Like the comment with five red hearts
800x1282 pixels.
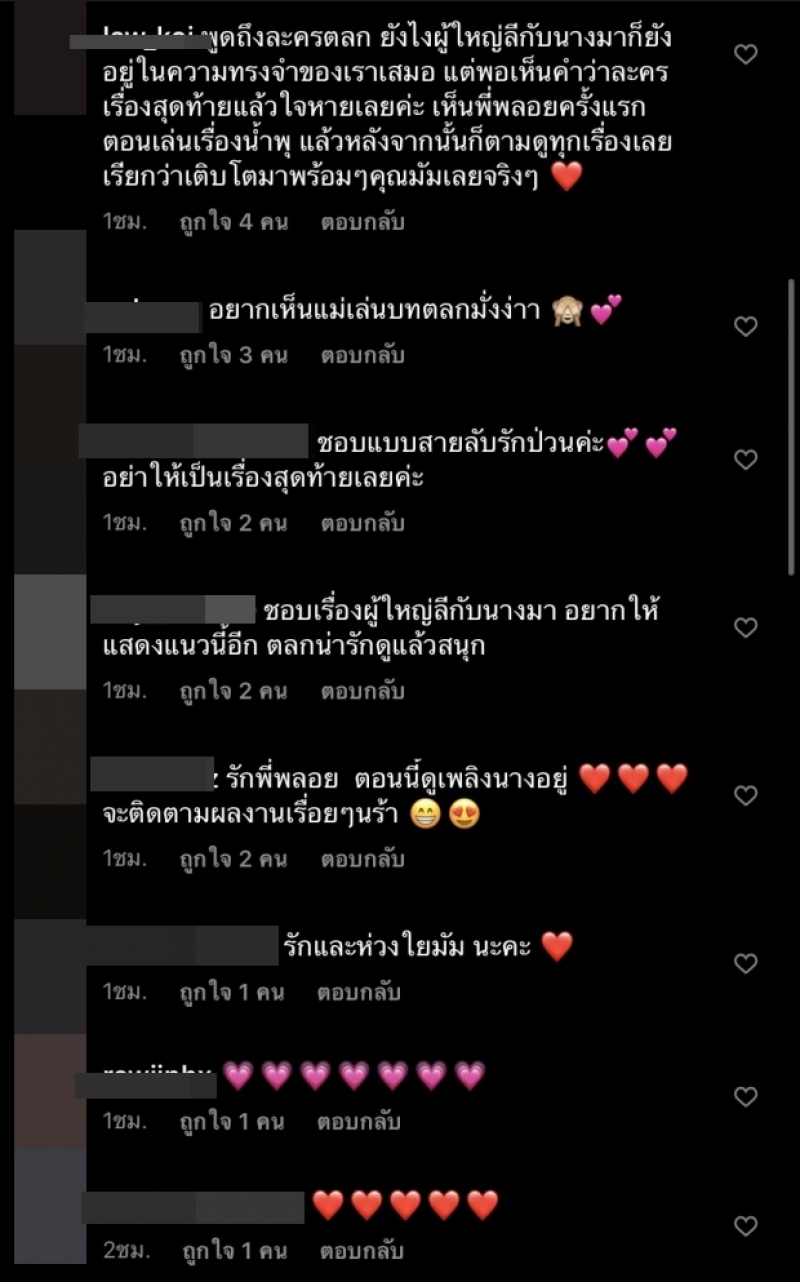pos(746,1226)
